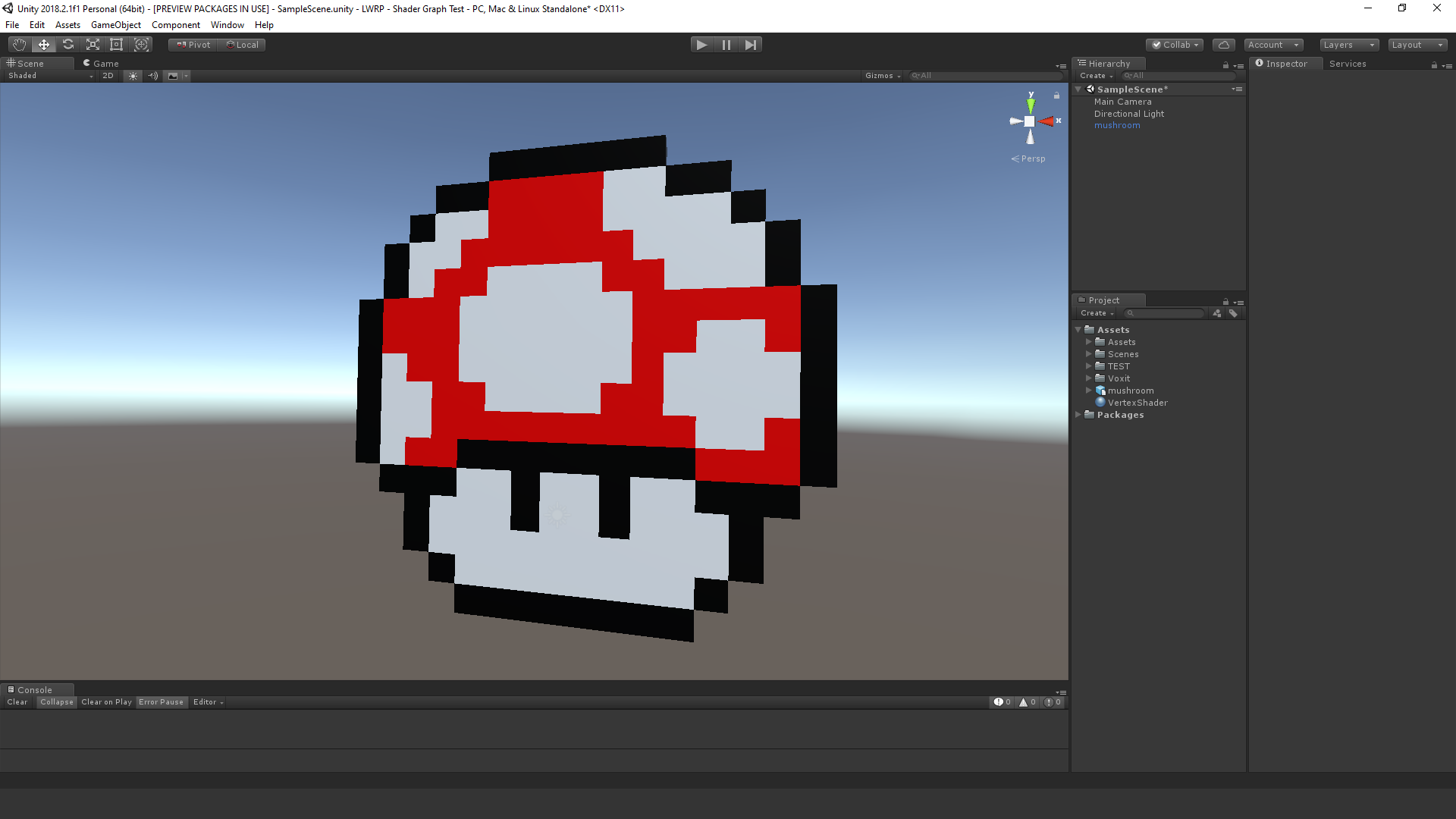Expand the Packages folder
The height and width of the screenshot is (819, 1456).
(x=1078, y=415)
